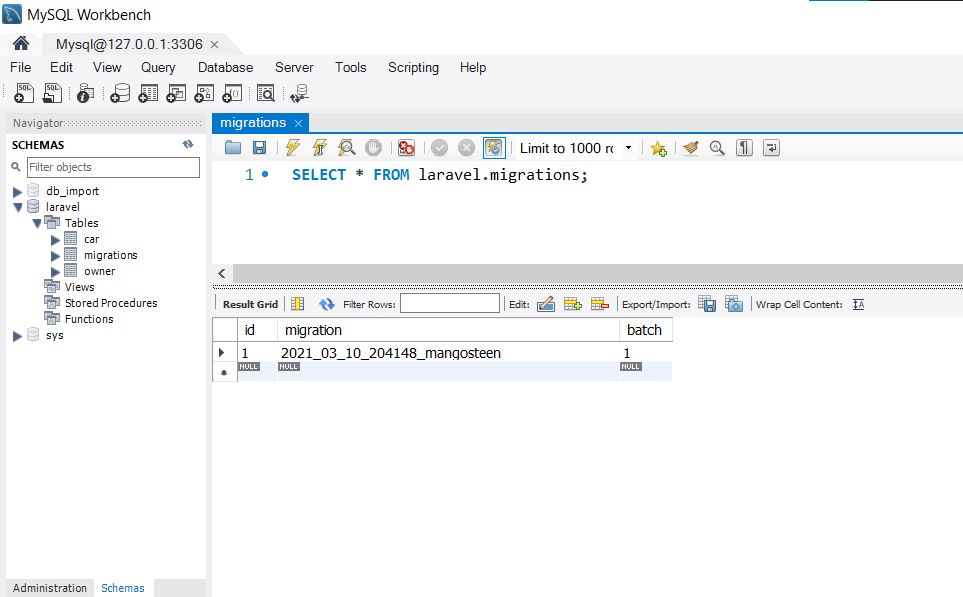Create a new view icon
This screenshot has width=963, height=597.
[176, 93]
